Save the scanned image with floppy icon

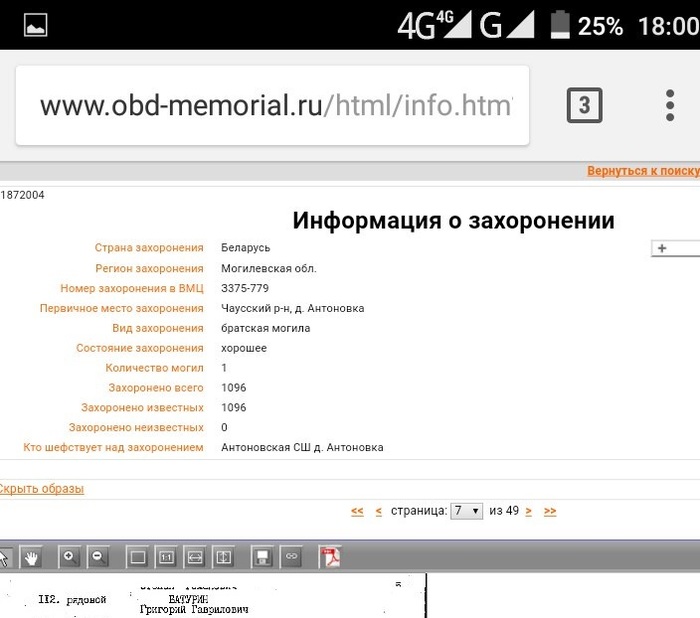(262, 557)
